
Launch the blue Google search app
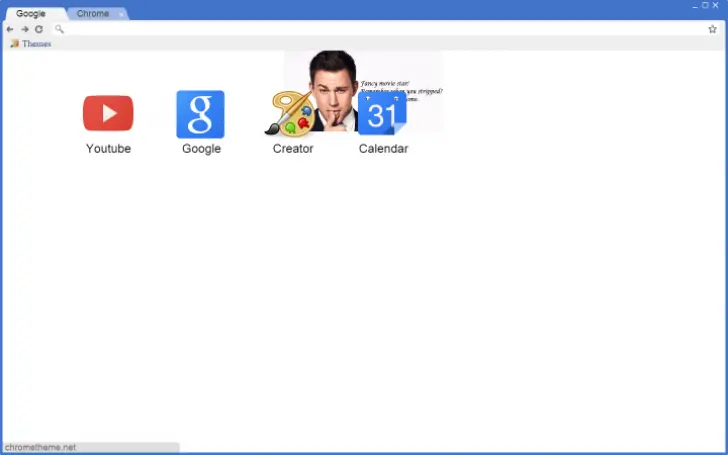point(200,114)
